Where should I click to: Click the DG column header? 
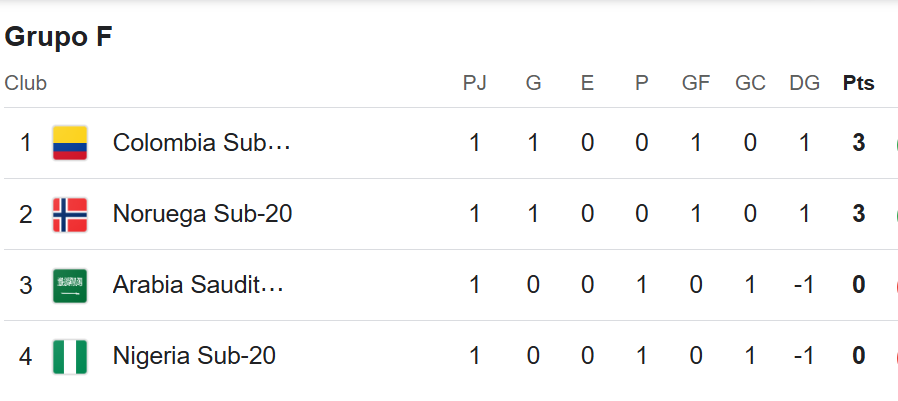804,84
